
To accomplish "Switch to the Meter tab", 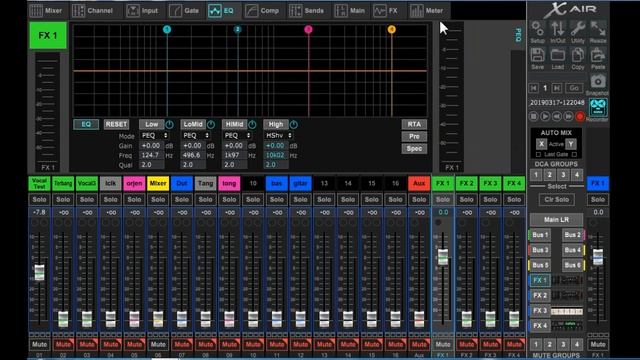I will [x=427, y=11].
